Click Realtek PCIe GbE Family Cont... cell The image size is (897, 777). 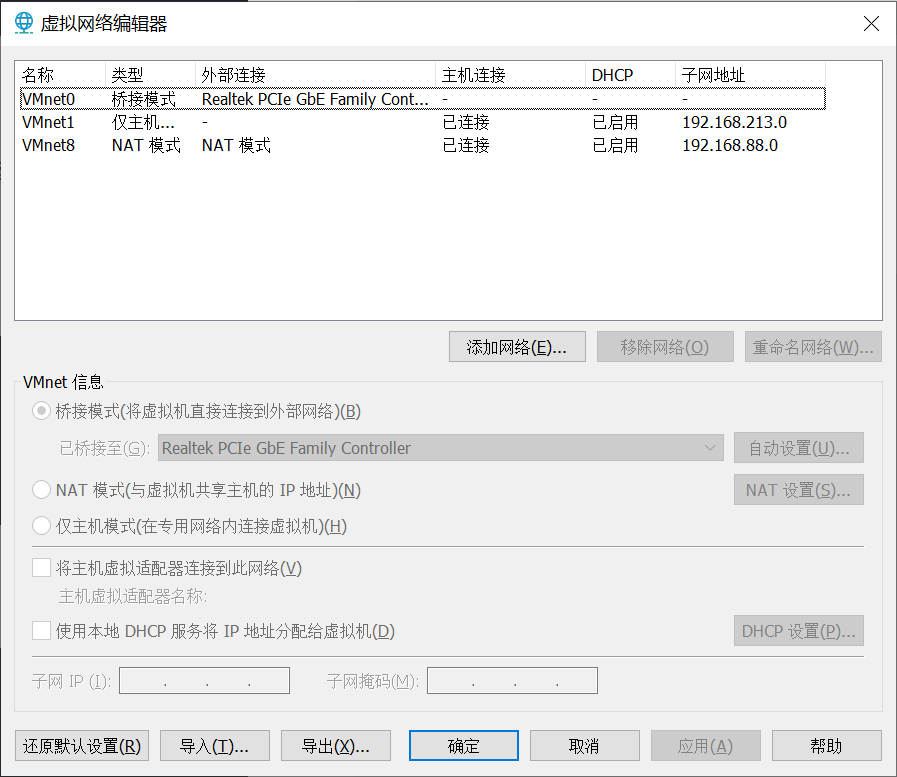tap(315, 99)
